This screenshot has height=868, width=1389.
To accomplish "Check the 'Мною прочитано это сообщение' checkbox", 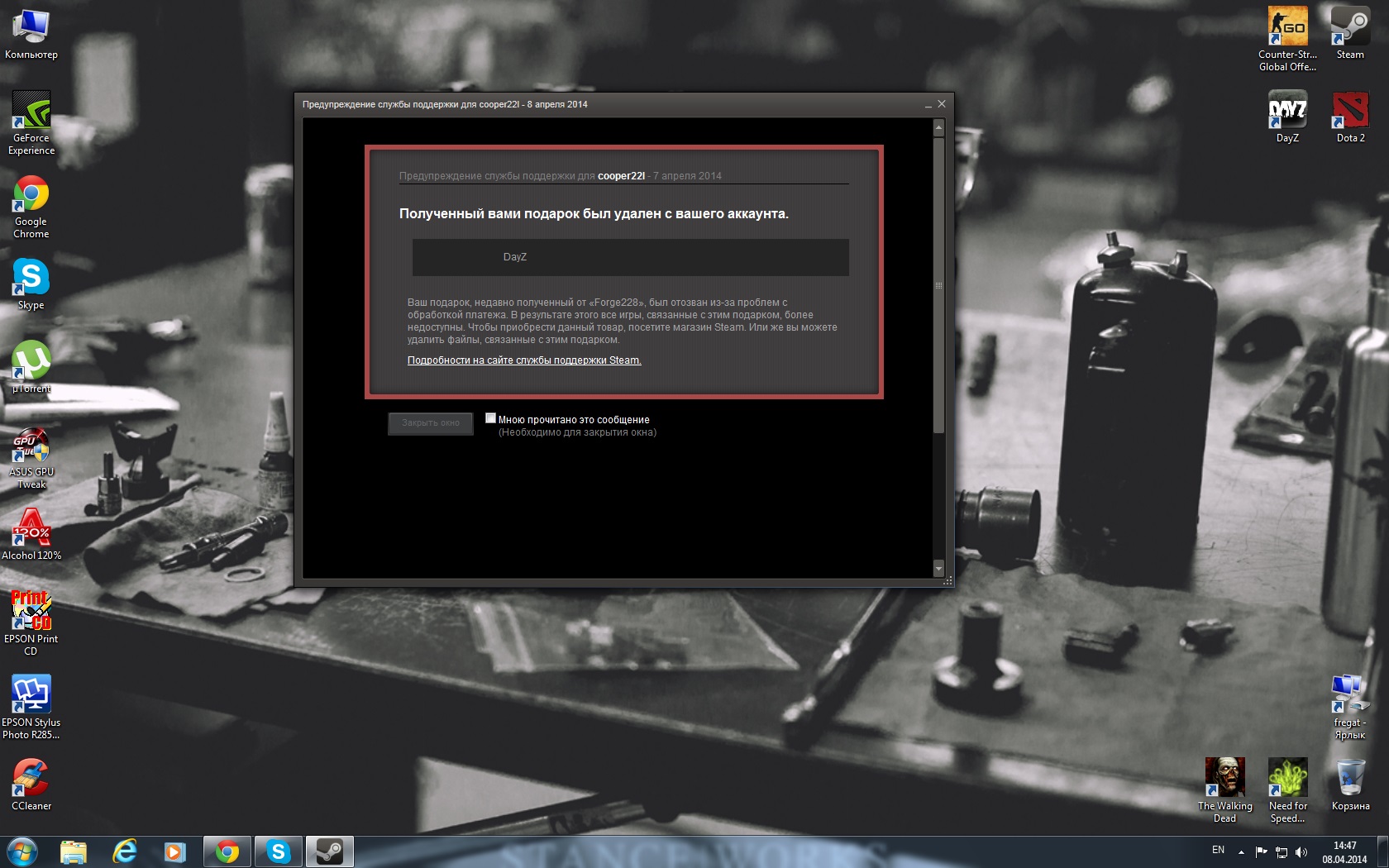I will 490,418.
